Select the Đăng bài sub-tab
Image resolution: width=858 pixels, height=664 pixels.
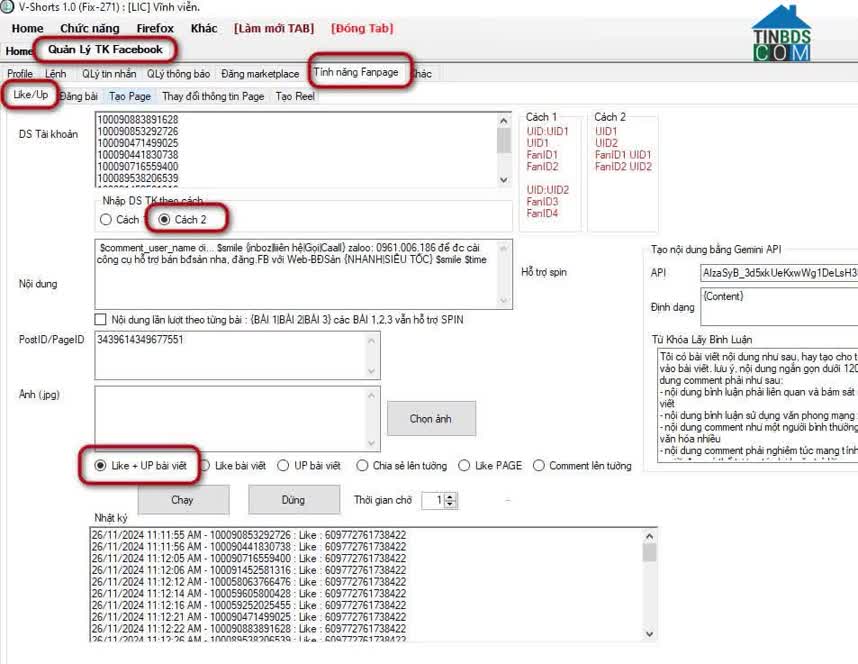(79, 96)
